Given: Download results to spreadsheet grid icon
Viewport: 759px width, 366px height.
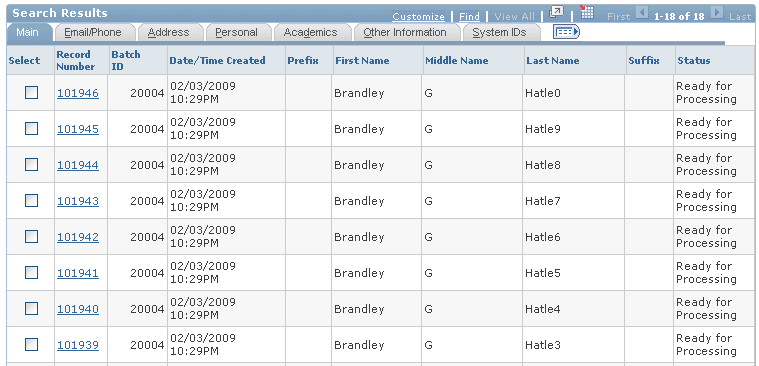Looking at the screenshot, I should click(587, 13).
